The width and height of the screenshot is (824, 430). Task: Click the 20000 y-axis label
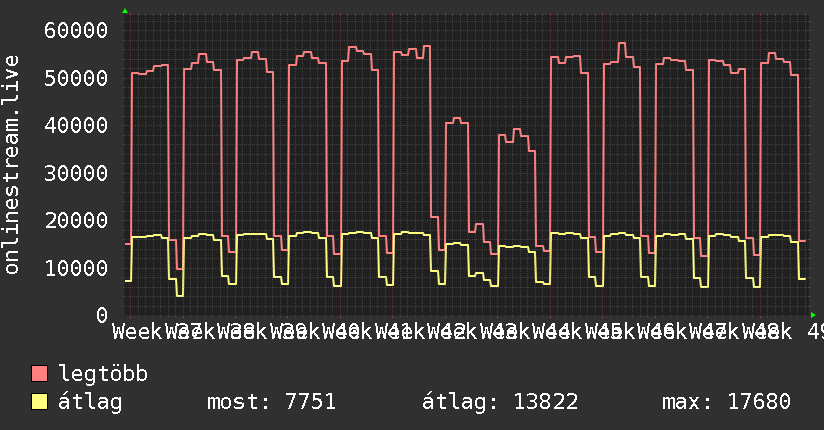76,220
